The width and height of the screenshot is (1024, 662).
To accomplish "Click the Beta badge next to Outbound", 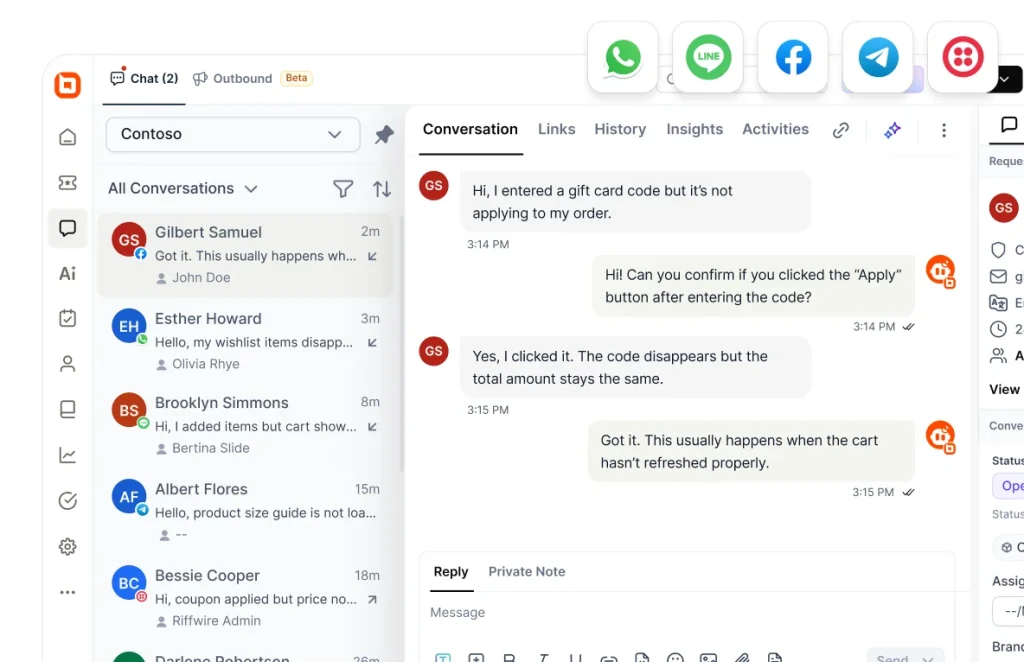I will click(296, 78).
